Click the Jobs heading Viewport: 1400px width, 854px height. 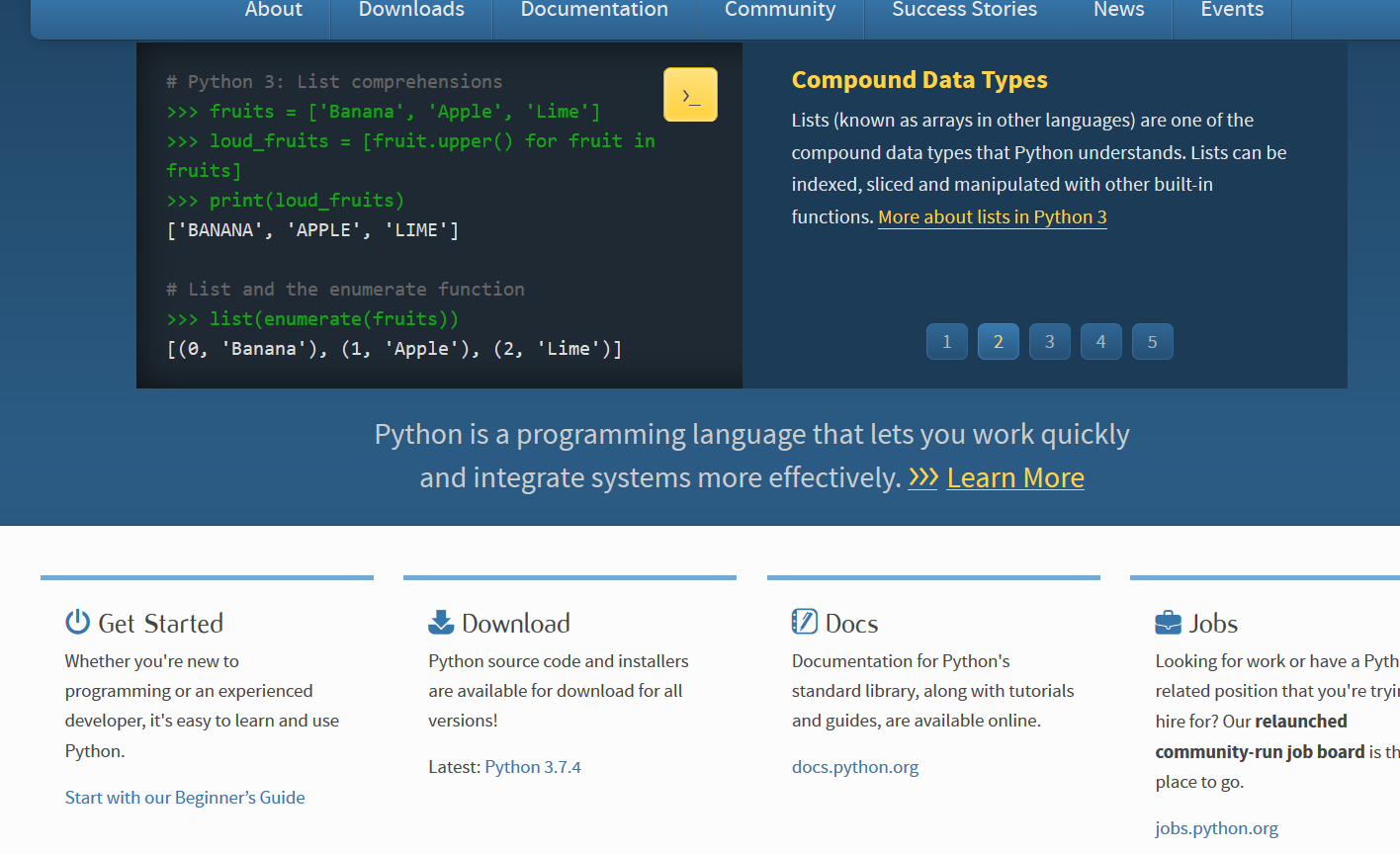pyautogui.click(x=1213, y=624)
